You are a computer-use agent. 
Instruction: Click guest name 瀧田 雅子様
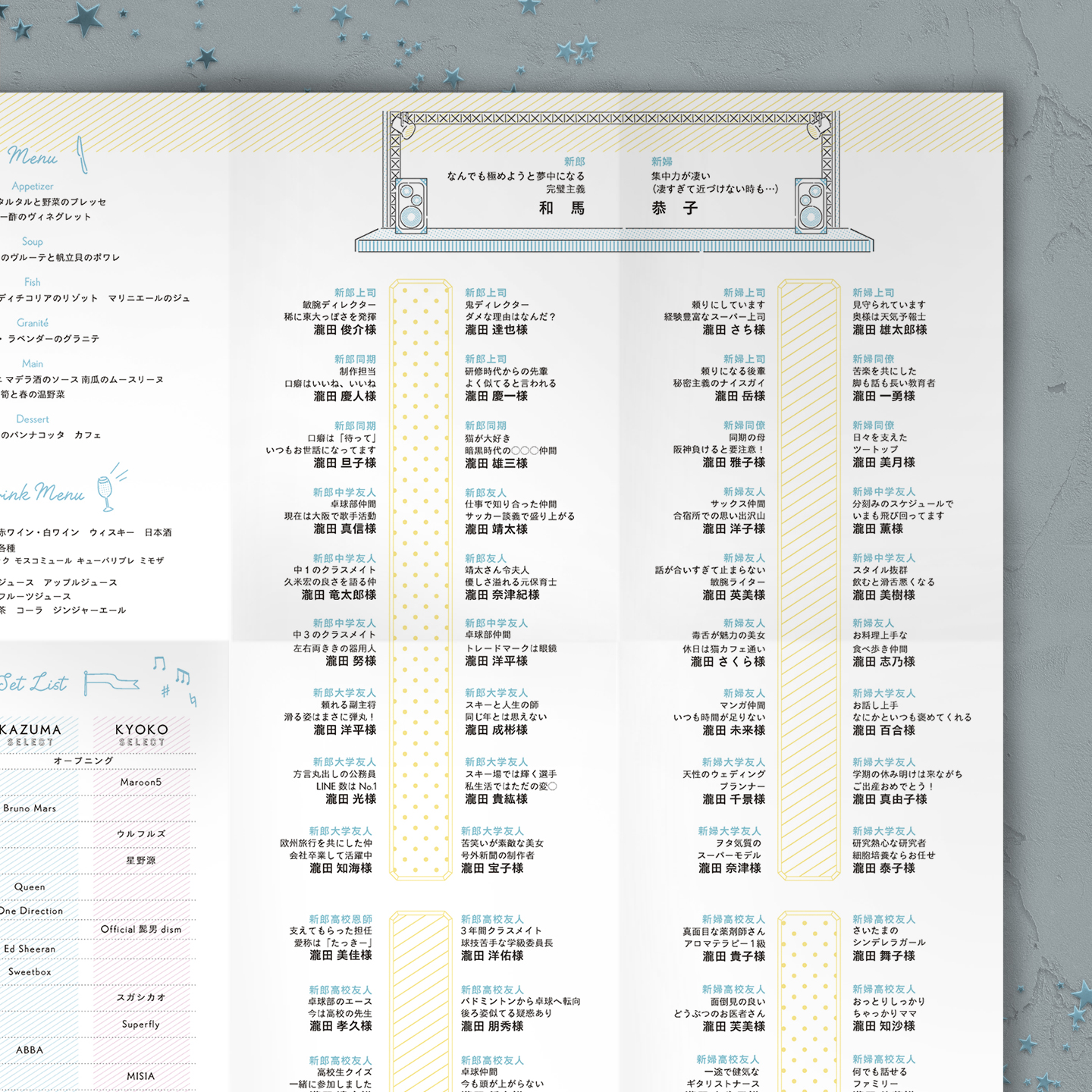(734, 463)
